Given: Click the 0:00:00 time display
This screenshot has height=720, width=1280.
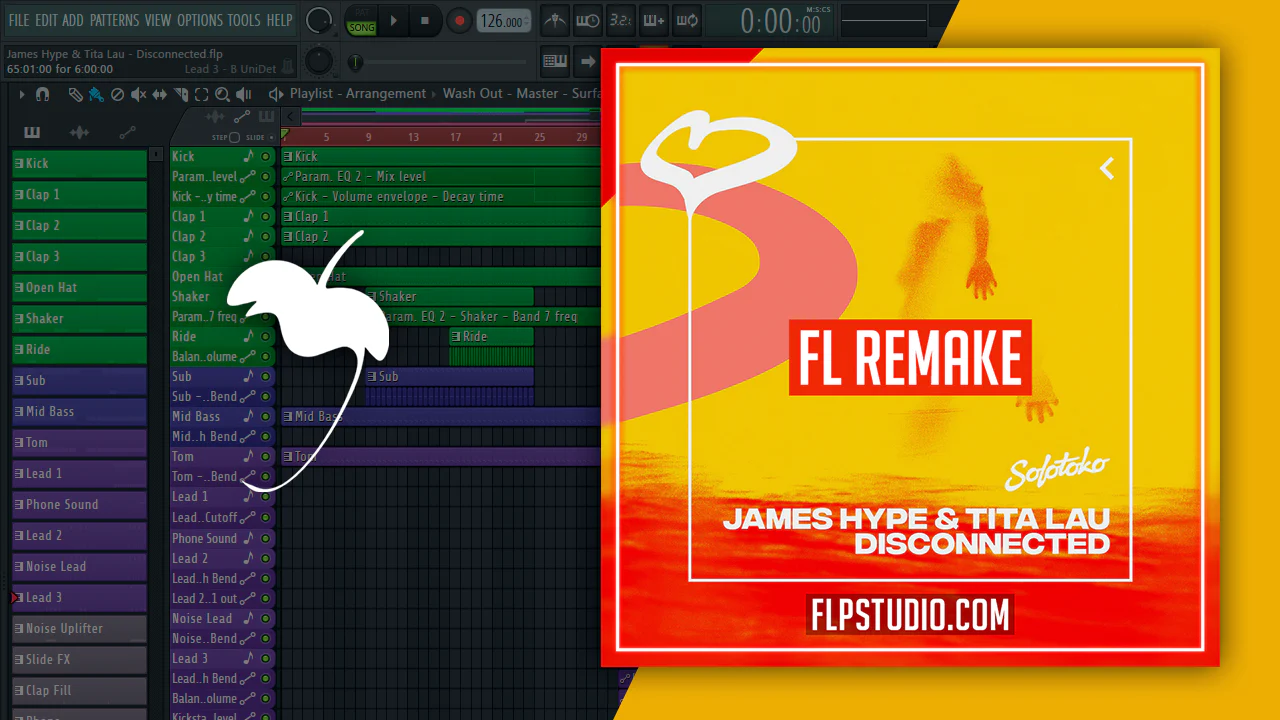Looking at the screenshot, I should (781, 21).
